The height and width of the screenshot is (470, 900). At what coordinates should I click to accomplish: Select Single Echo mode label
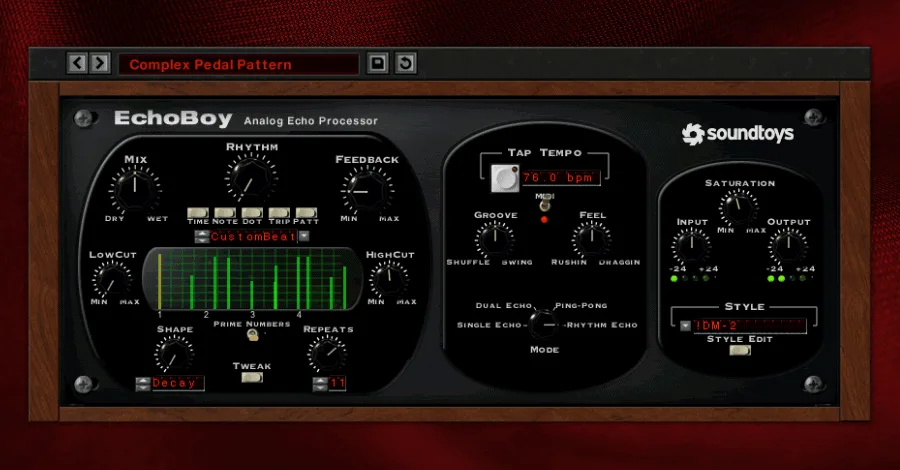point(488,325)
